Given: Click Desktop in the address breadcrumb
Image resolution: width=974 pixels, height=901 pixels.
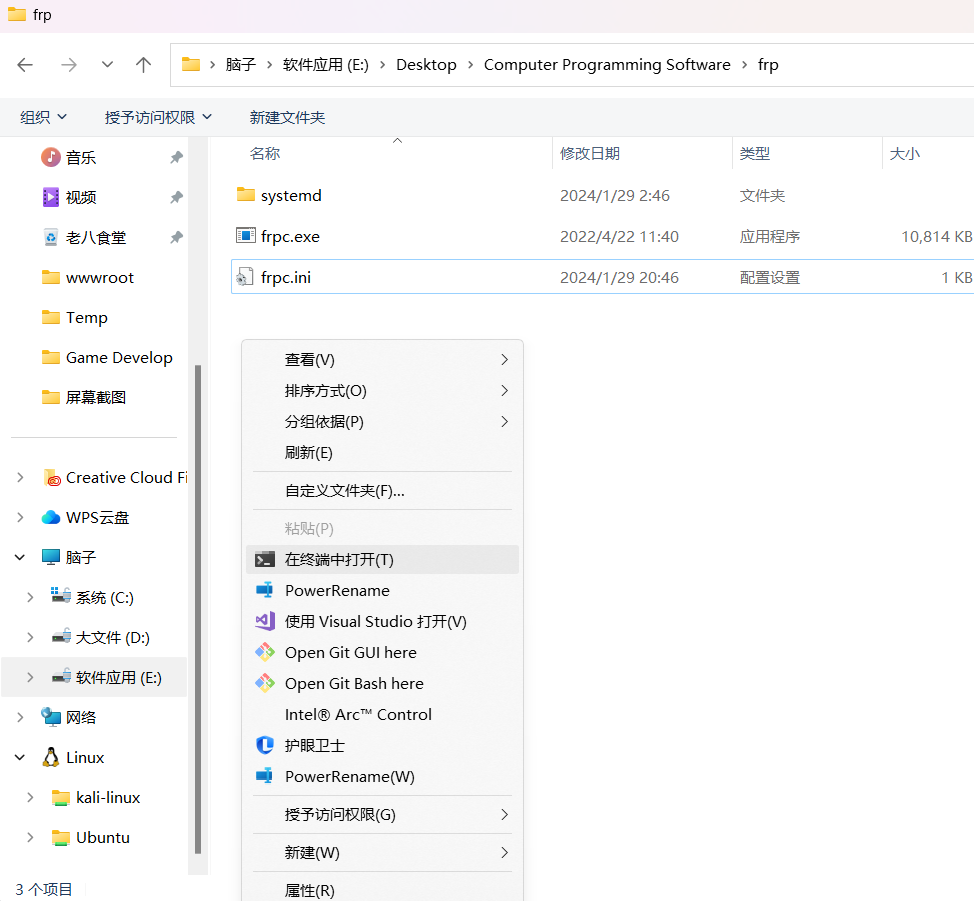Looking at the screenshot, I should (426, 65).
